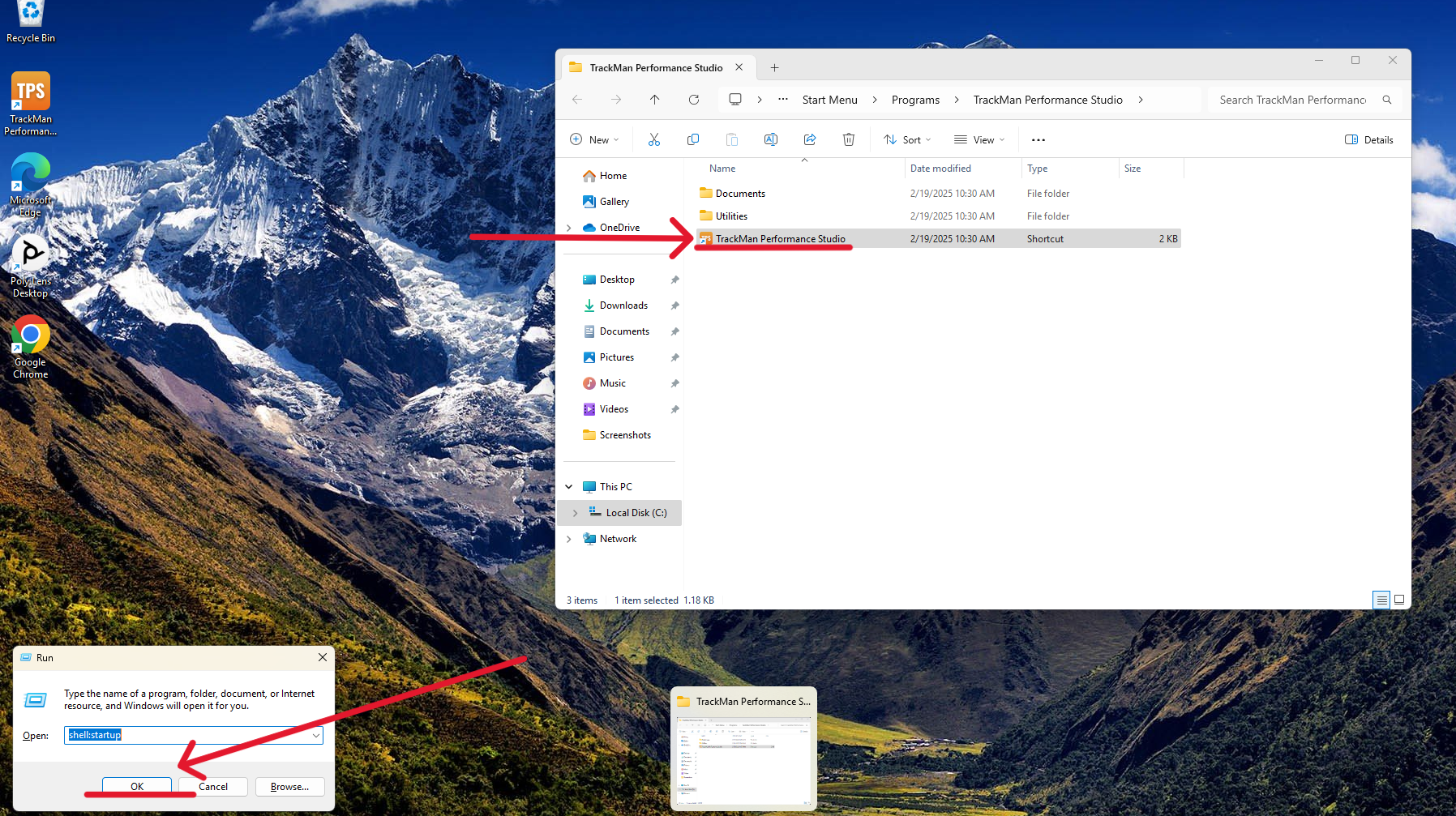The image size is (1456, 816).
Task: Select the Utilities folder in the file list
Action: [938, 216]
